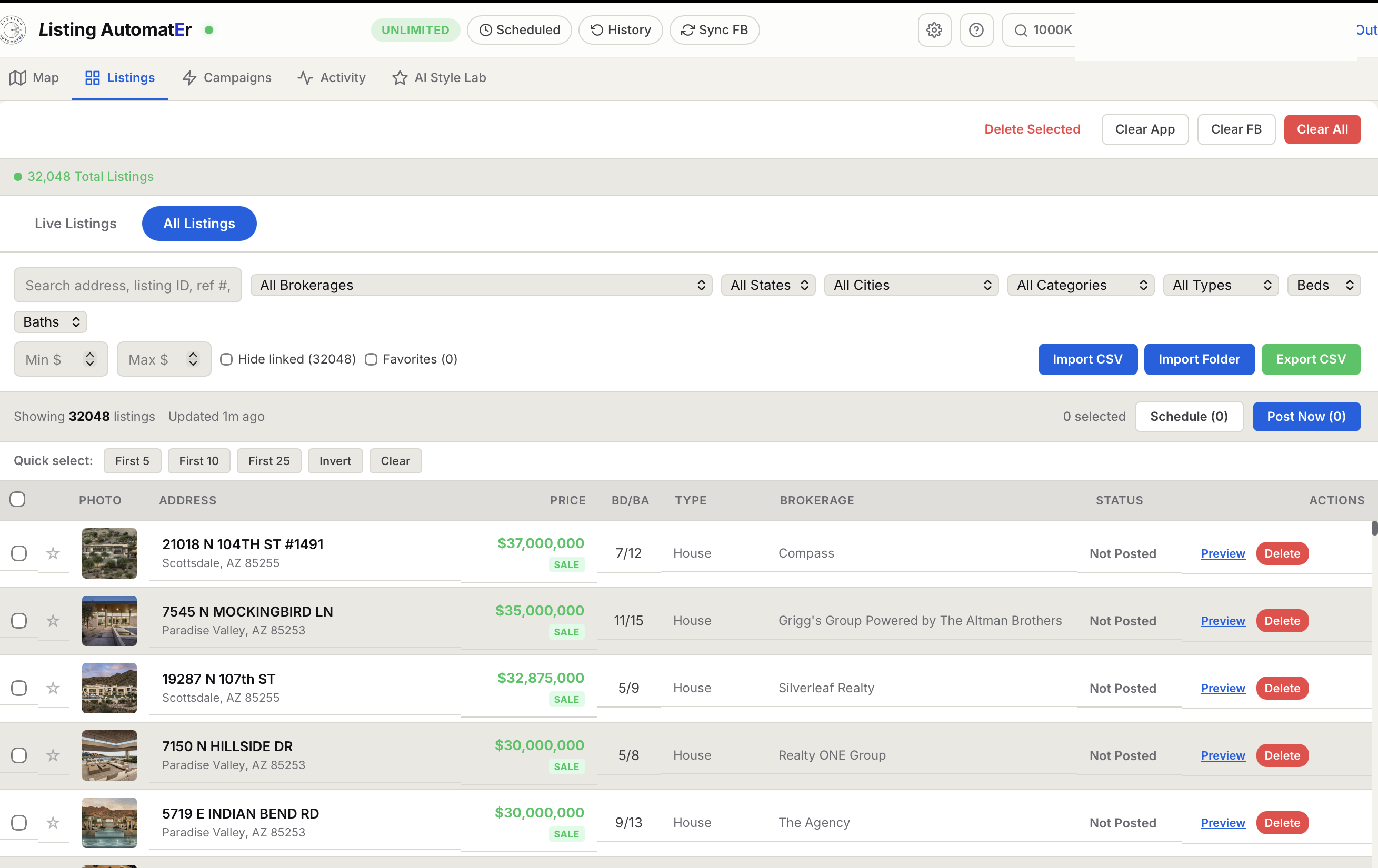
Task: Open the Scheduled posts panel
Action: pos(518,30)
